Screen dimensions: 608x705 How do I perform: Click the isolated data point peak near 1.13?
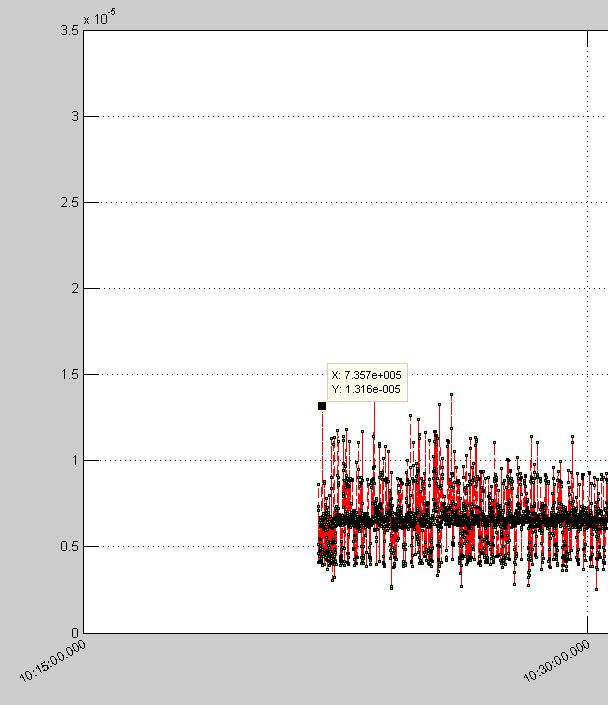click(572, 437)
